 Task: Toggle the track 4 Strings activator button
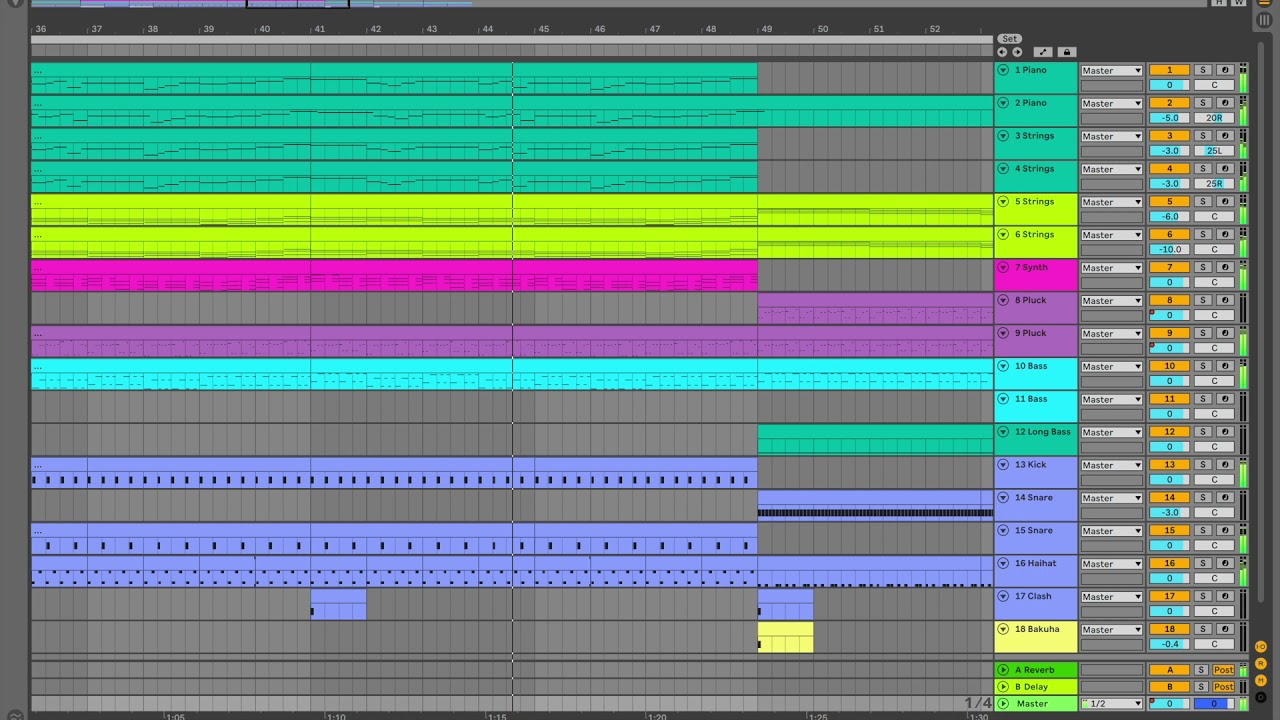1169,169
